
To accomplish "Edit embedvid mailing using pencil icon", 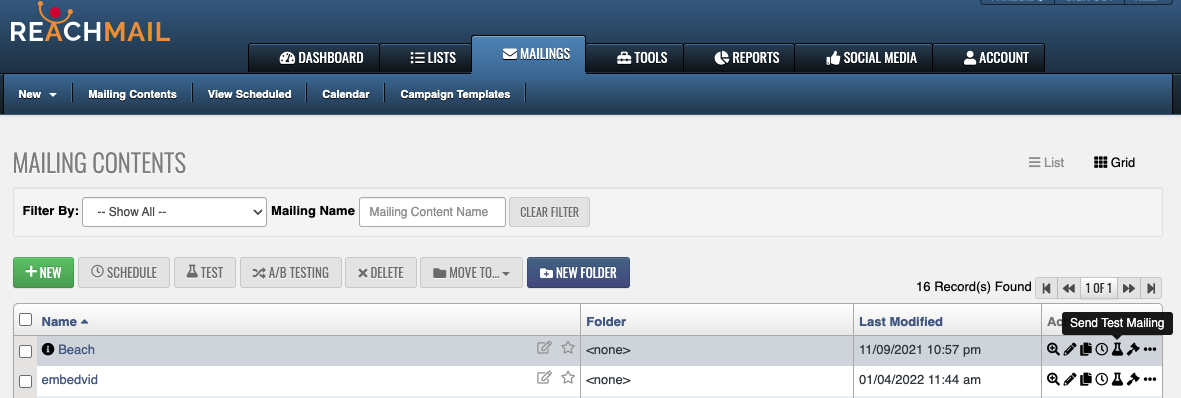I will pos(1070,379).
